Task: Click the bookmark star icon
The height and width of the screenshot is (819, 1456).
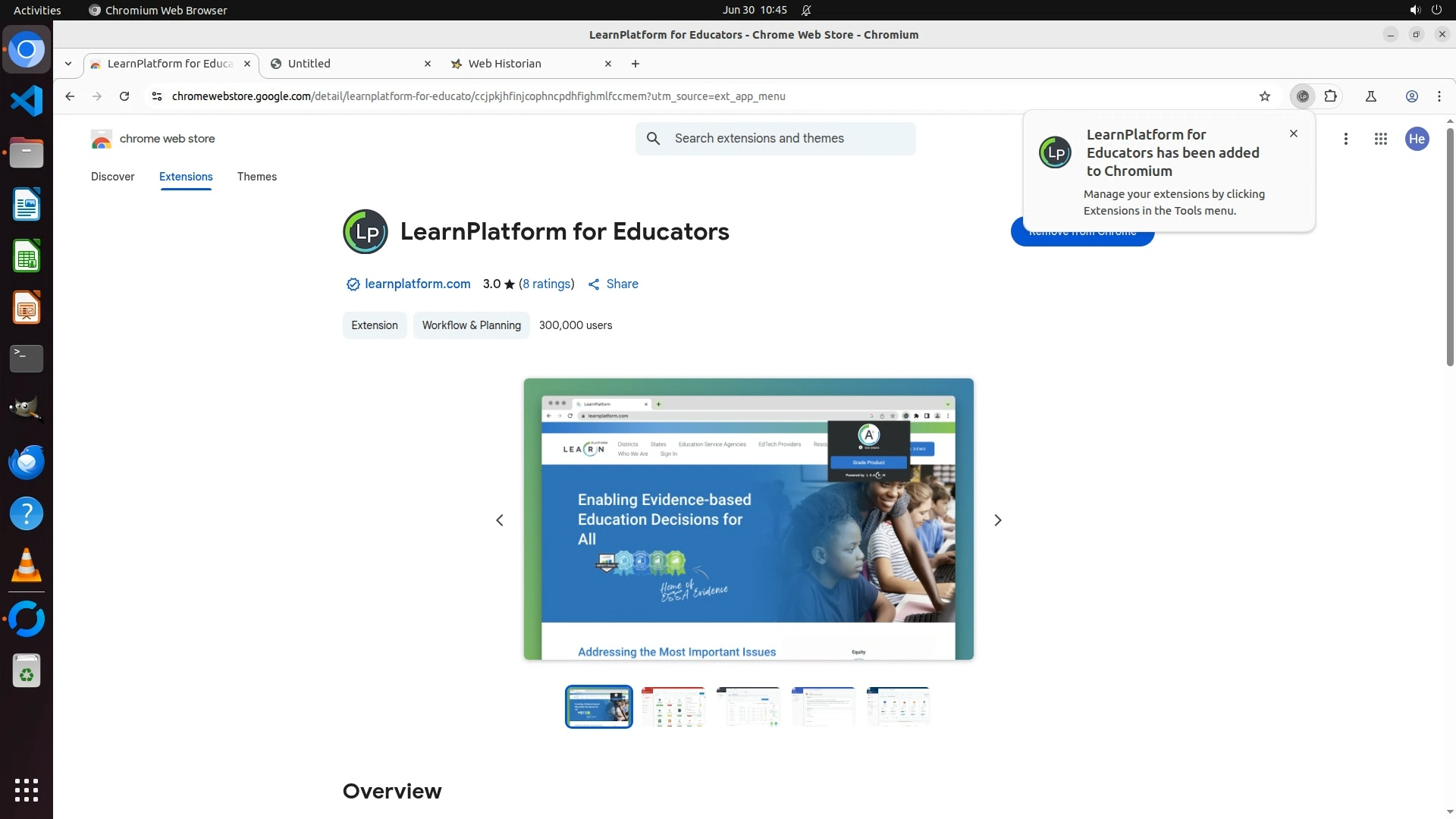Action: pos(1264,96)
